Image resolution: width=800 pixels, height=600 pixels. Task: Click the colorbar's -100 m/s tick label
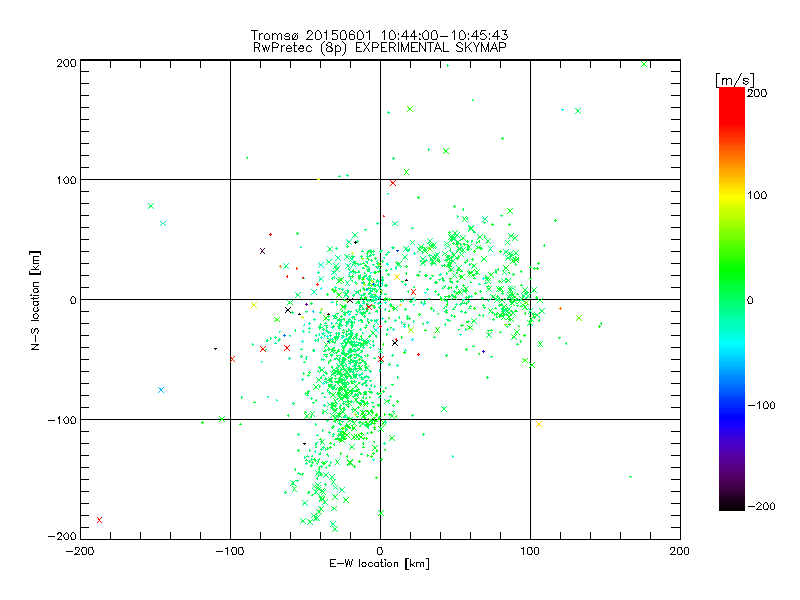761,405
